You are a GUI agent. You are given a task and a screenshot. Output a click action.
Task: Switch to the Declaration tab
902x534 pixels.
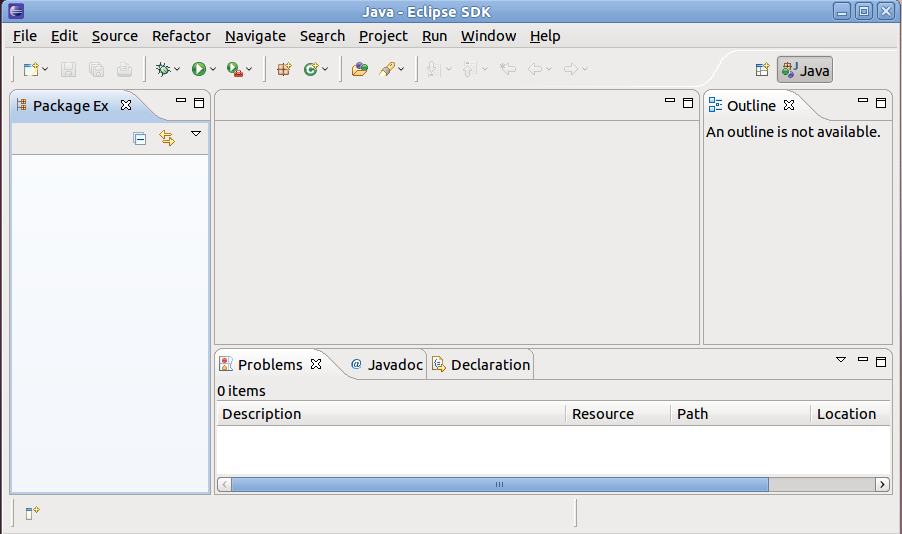481,365
